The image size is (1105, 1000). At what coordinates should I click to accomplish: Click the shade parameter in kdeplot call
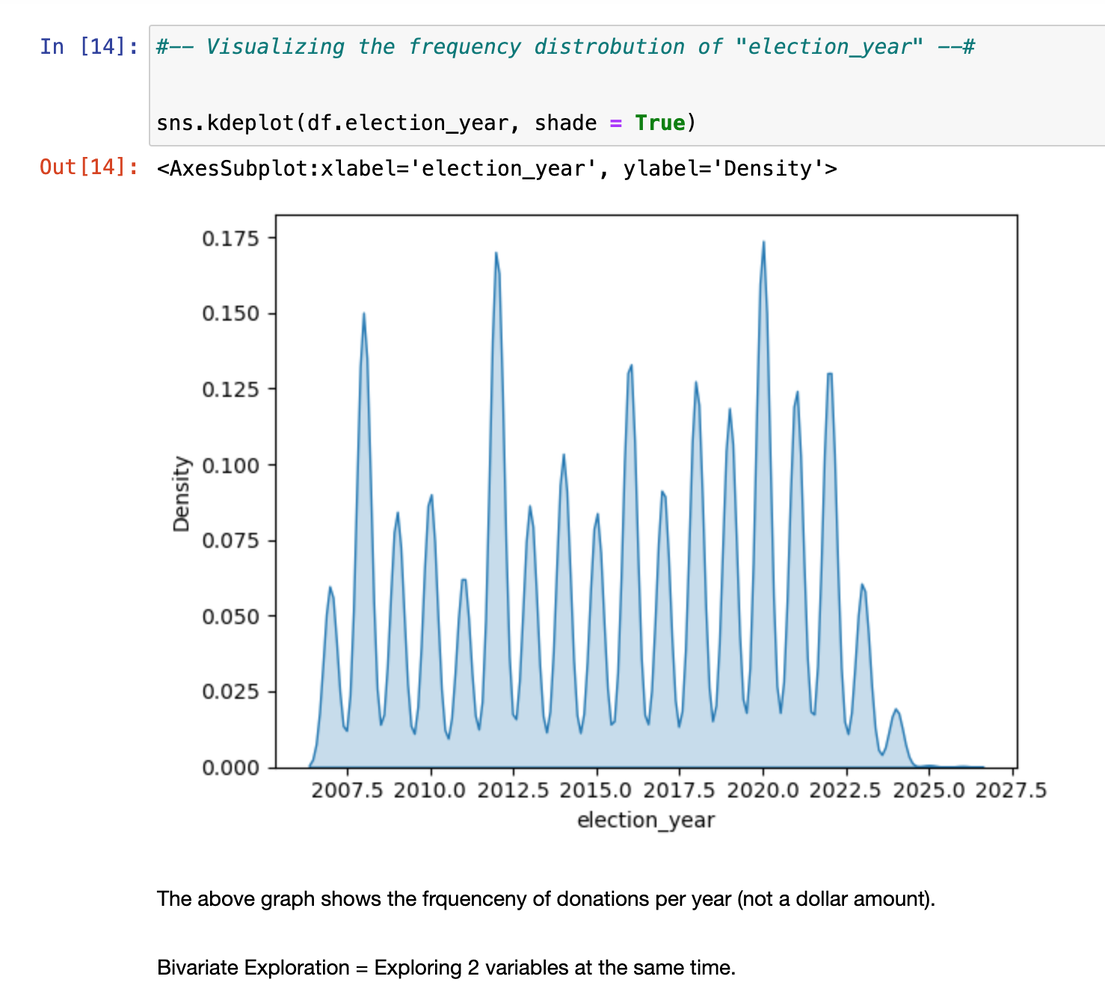[x=565, y=123]
